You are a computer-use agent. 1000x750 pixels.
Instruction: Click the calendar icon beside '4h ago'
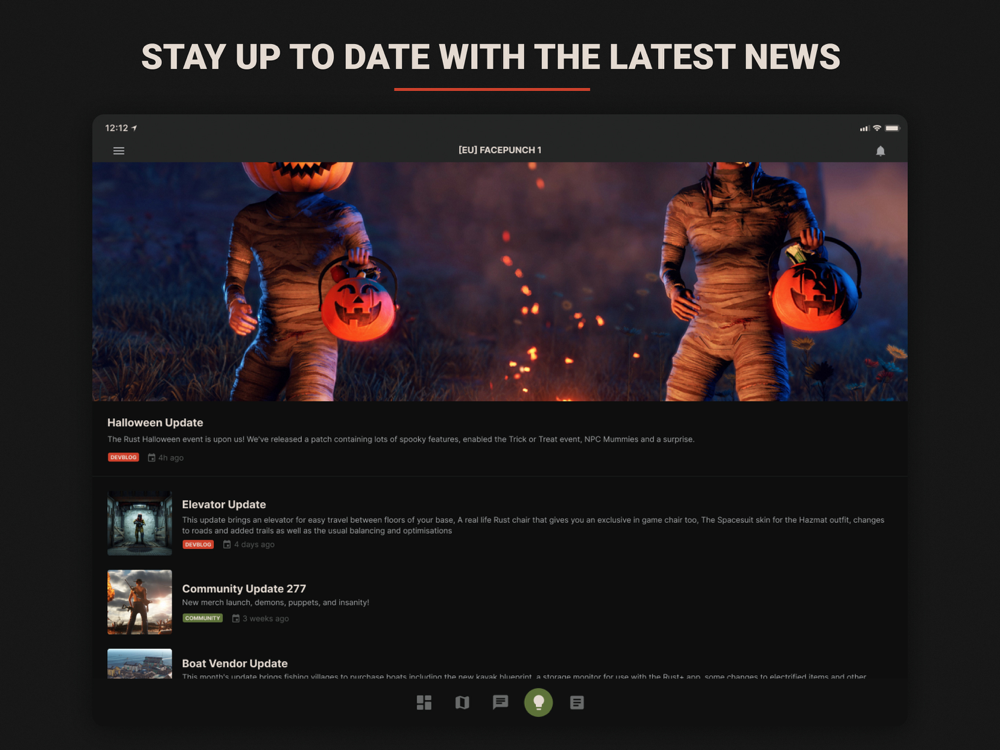tap(151, 457)
